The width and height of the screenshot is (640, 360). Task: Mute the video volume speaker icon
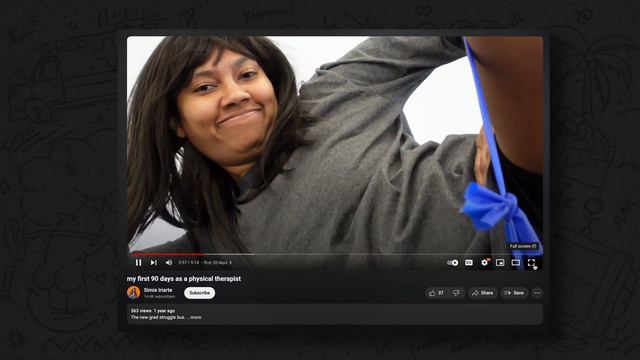[x=169, y=262]
